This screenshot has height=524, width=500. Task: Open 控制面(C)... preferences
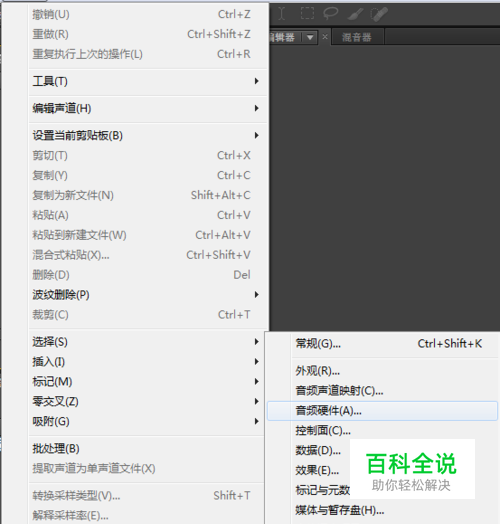pyautogui.click(x=383, y=430)
